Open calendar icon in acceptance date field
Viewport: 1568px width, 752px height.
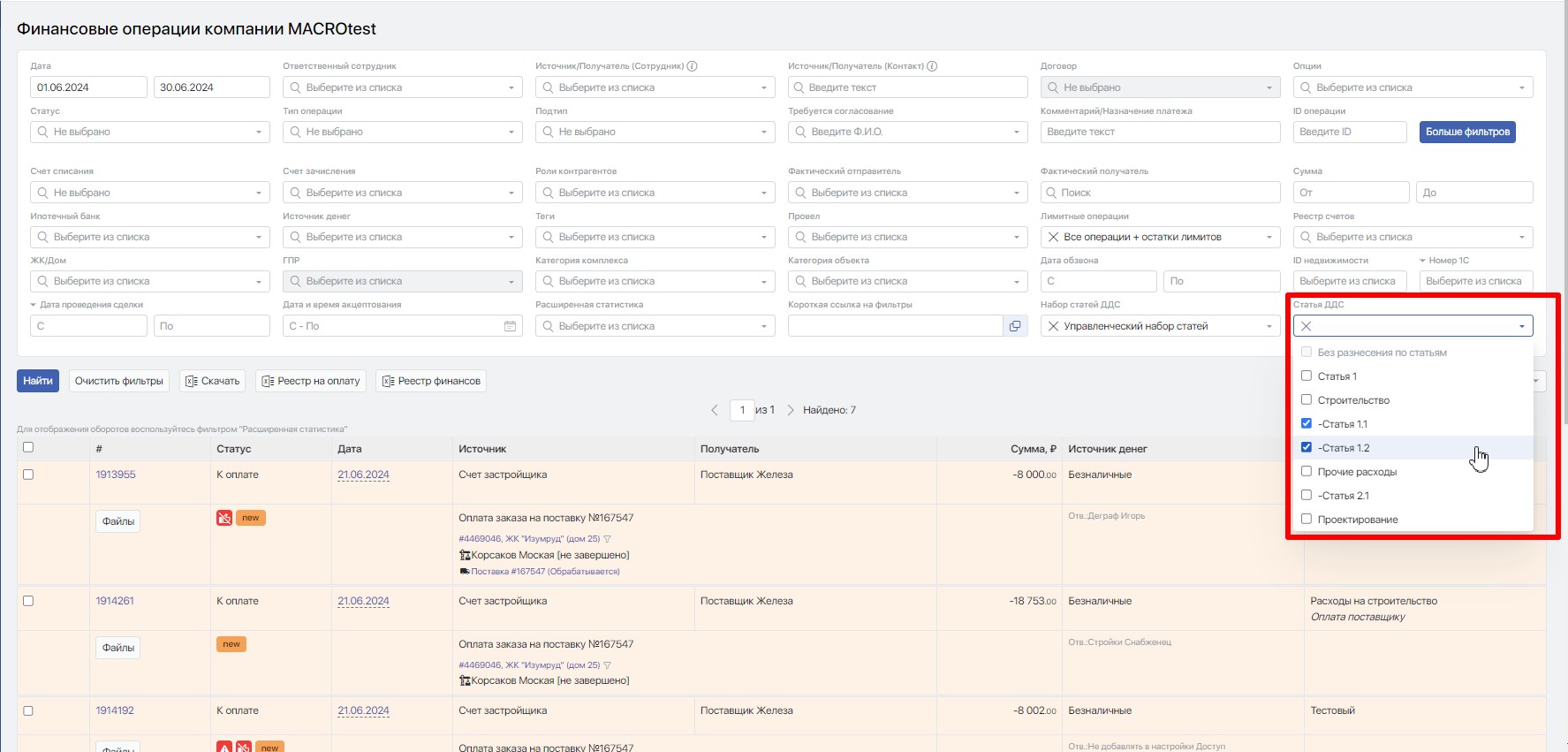click(x=510, y=326)
